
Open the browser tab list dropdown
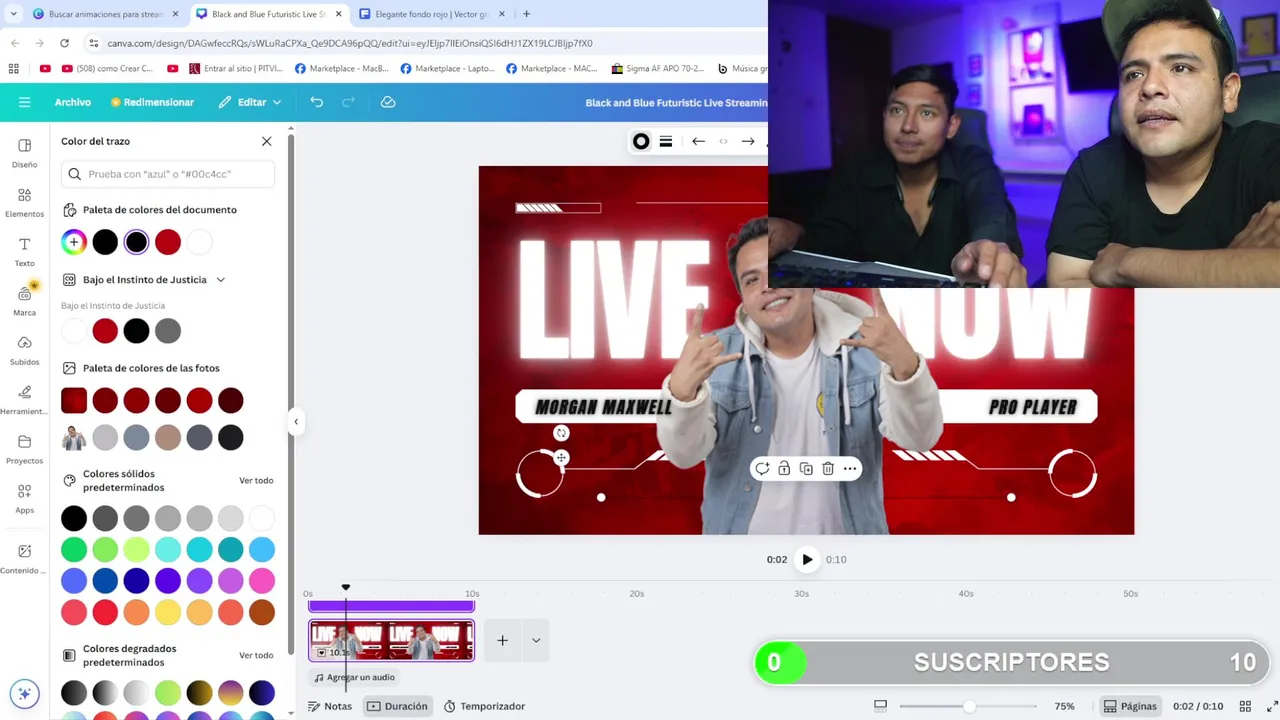click(13, 14)
